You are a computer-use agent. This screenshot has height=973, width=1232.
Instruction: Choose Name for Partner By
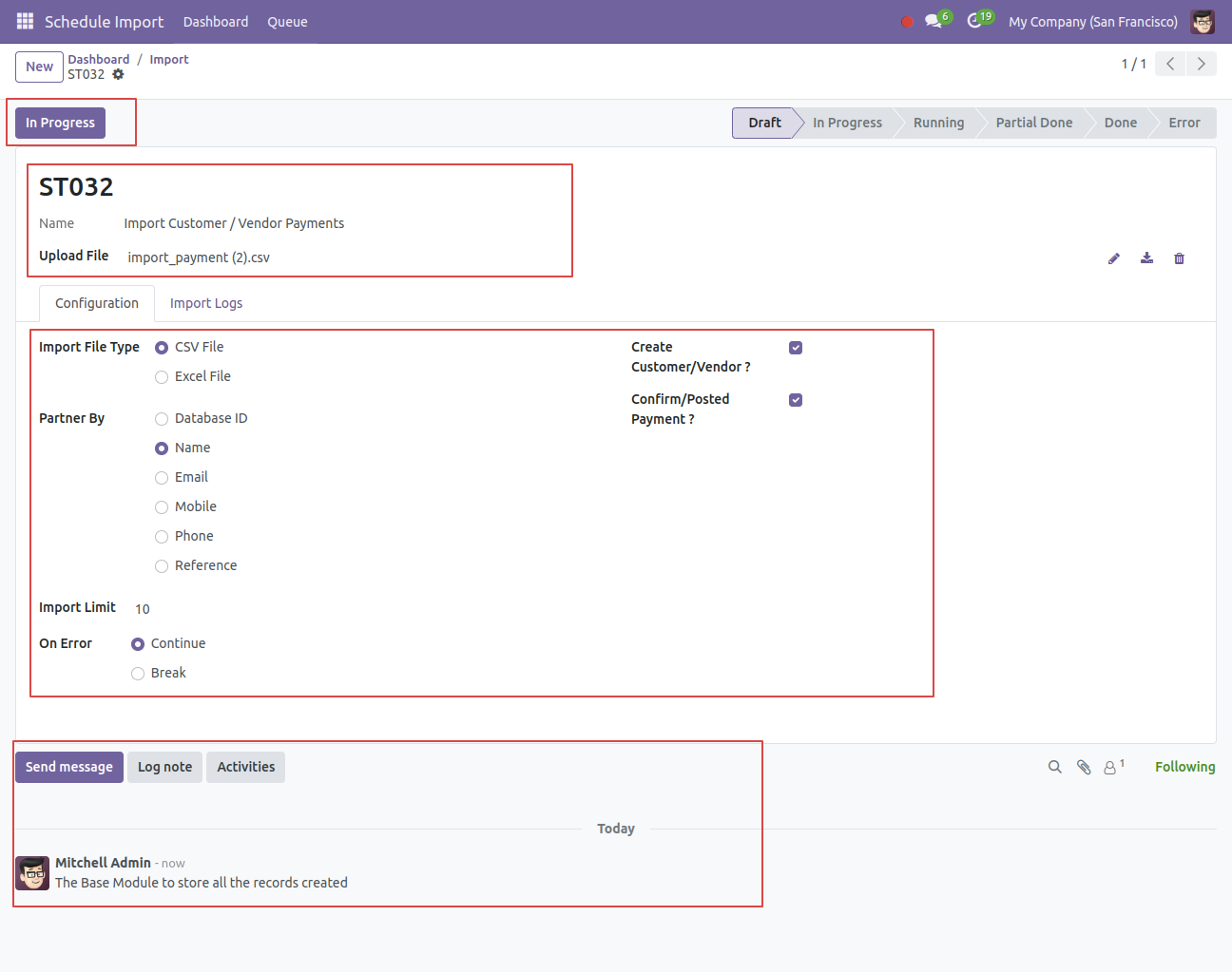[x=162, y=448]
